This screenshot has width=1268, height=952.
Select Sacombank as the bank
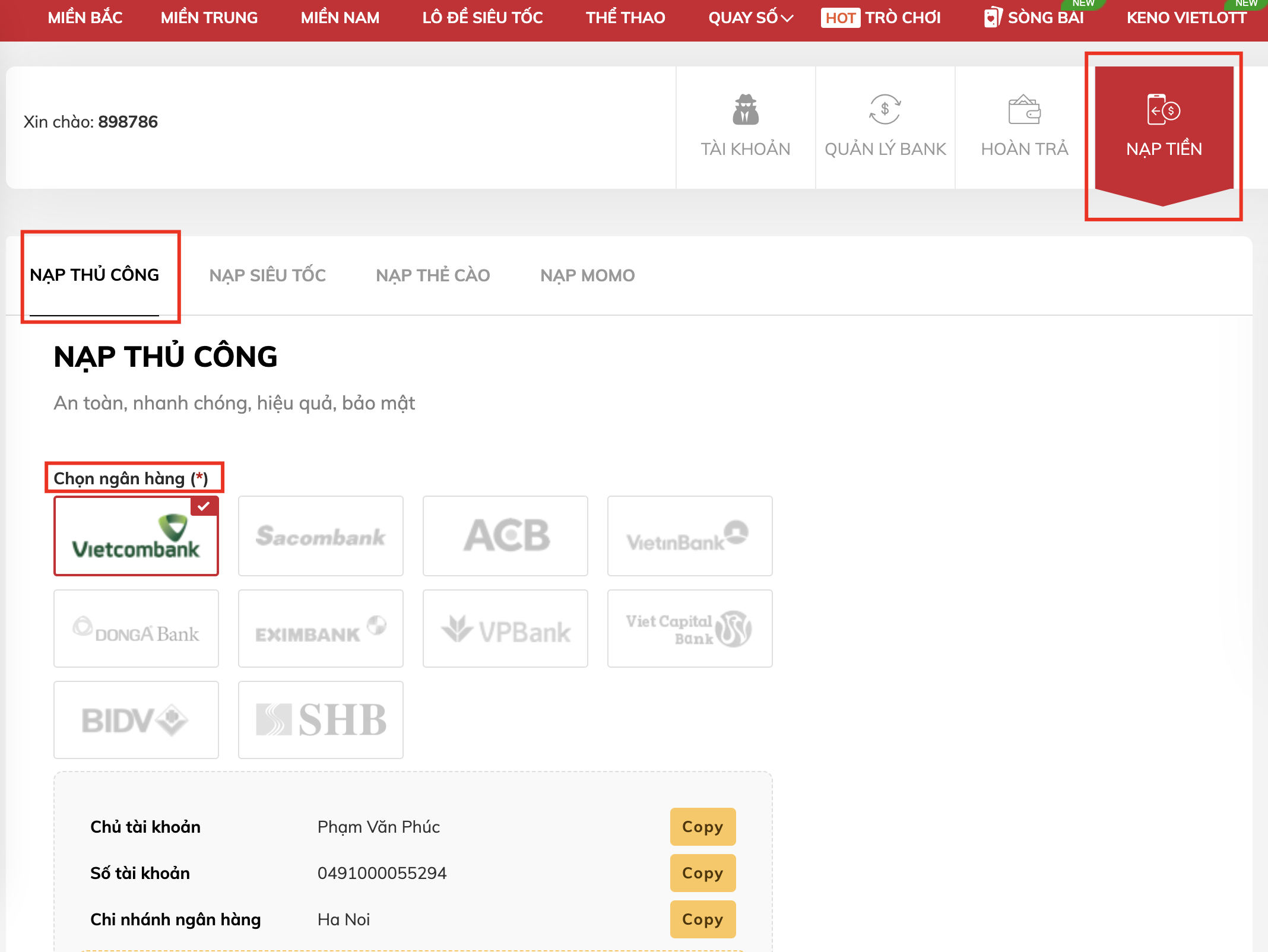321,536
